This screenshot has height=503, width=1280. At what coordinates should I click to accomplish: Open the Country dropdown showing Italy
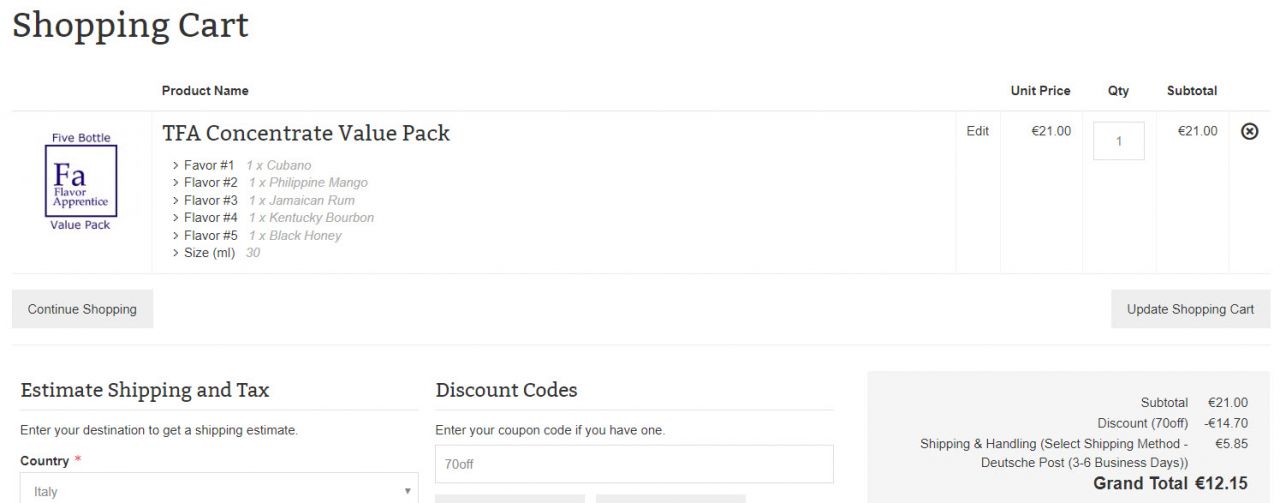click(219, 490)
